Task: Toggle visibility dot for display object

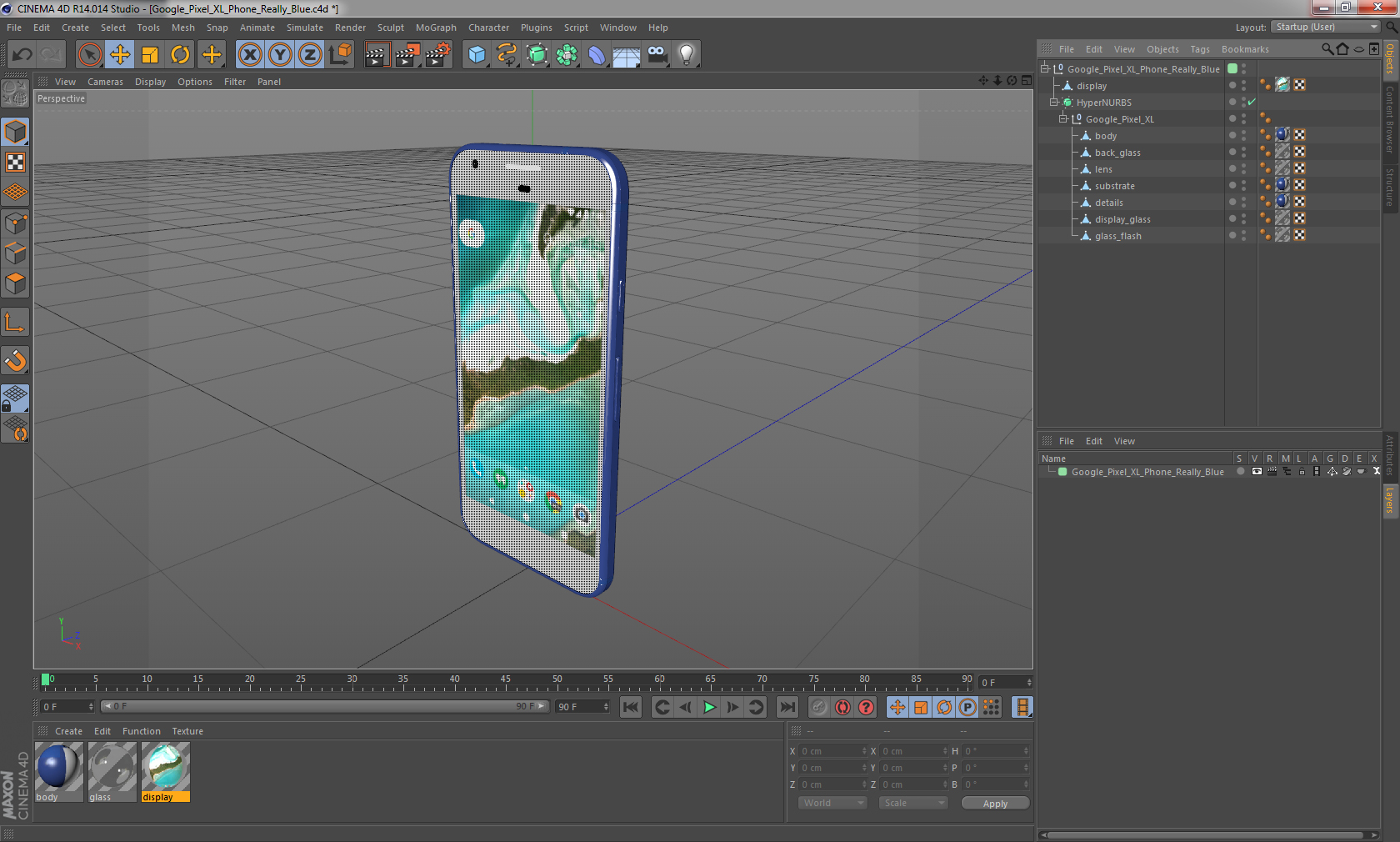Action: coord(1232,84)
